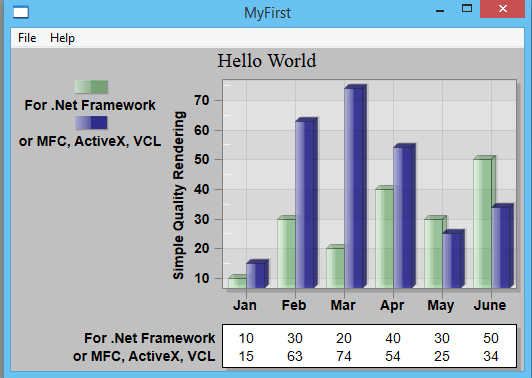The width and height of the screenshot is (532, 378).
Task: Click the Apr axis label
Action: coord(392,306)
